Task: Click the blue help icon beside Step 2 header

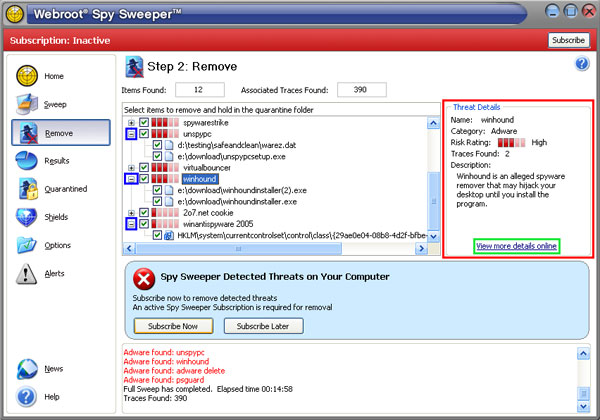Action: coord(582,63)
